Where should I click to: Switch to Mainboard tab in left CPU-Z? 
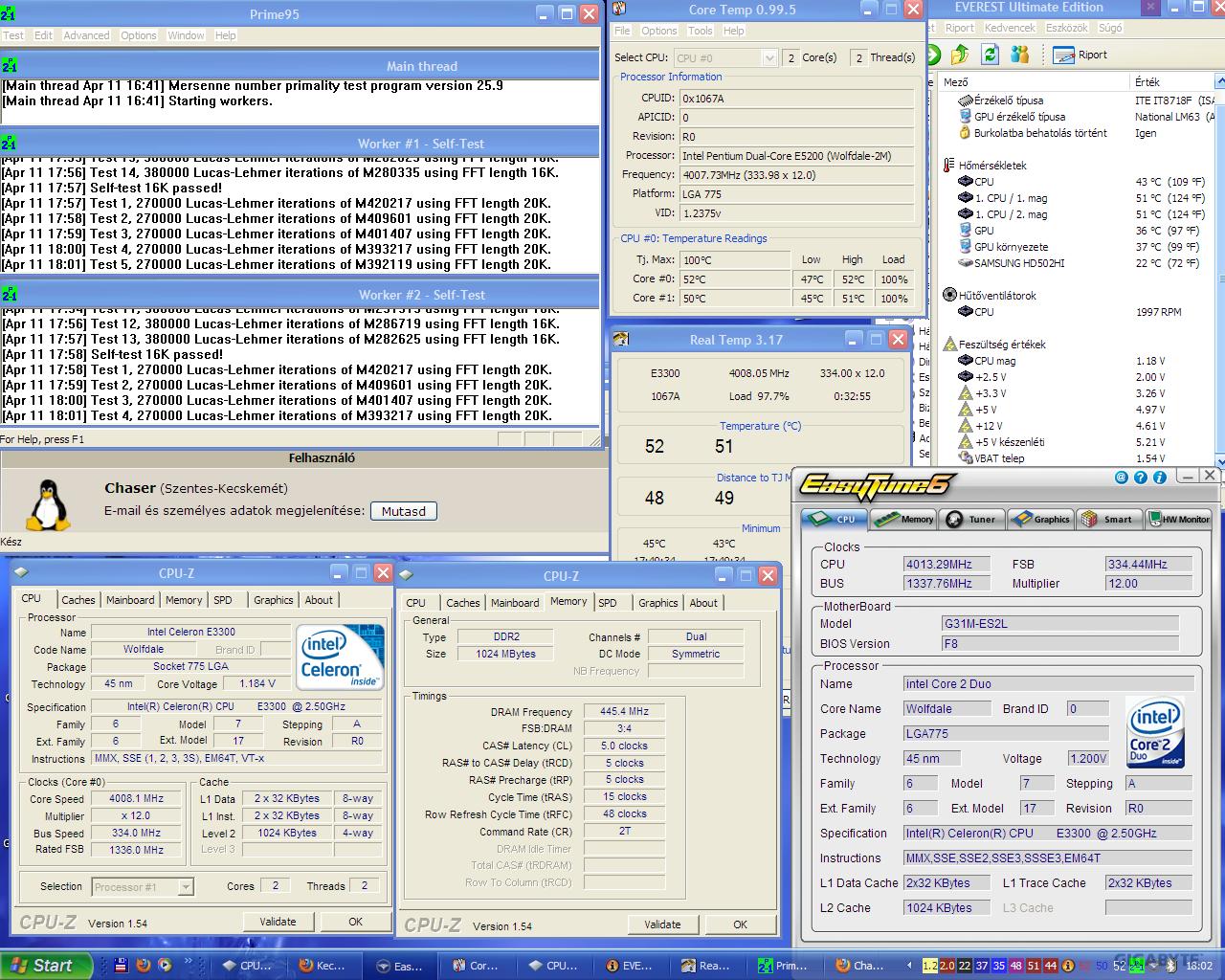click(130, 600)
